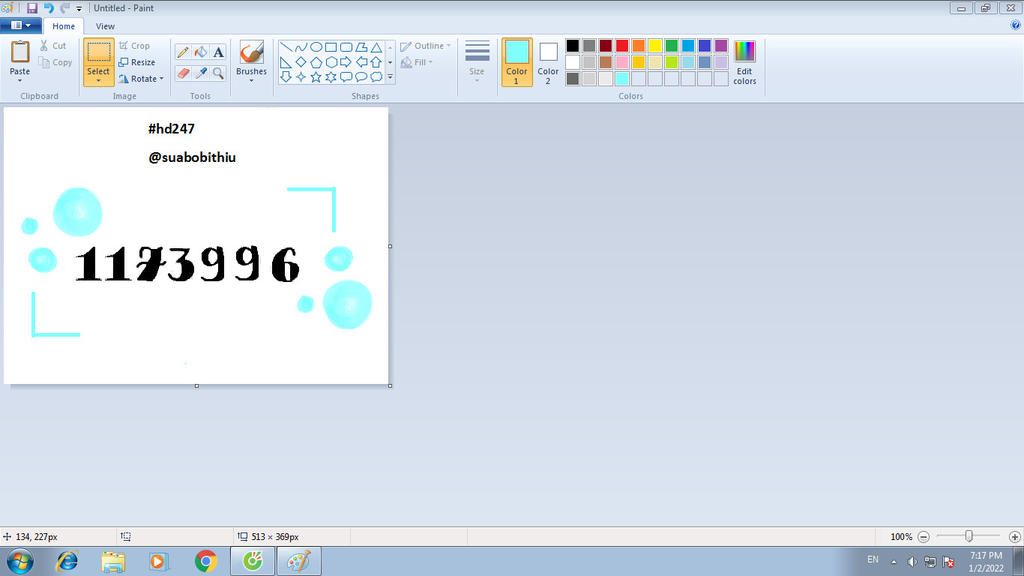This screenshot has height=576, width=1024.
Task: Click the Save icon in title bar
Action: 32,8
